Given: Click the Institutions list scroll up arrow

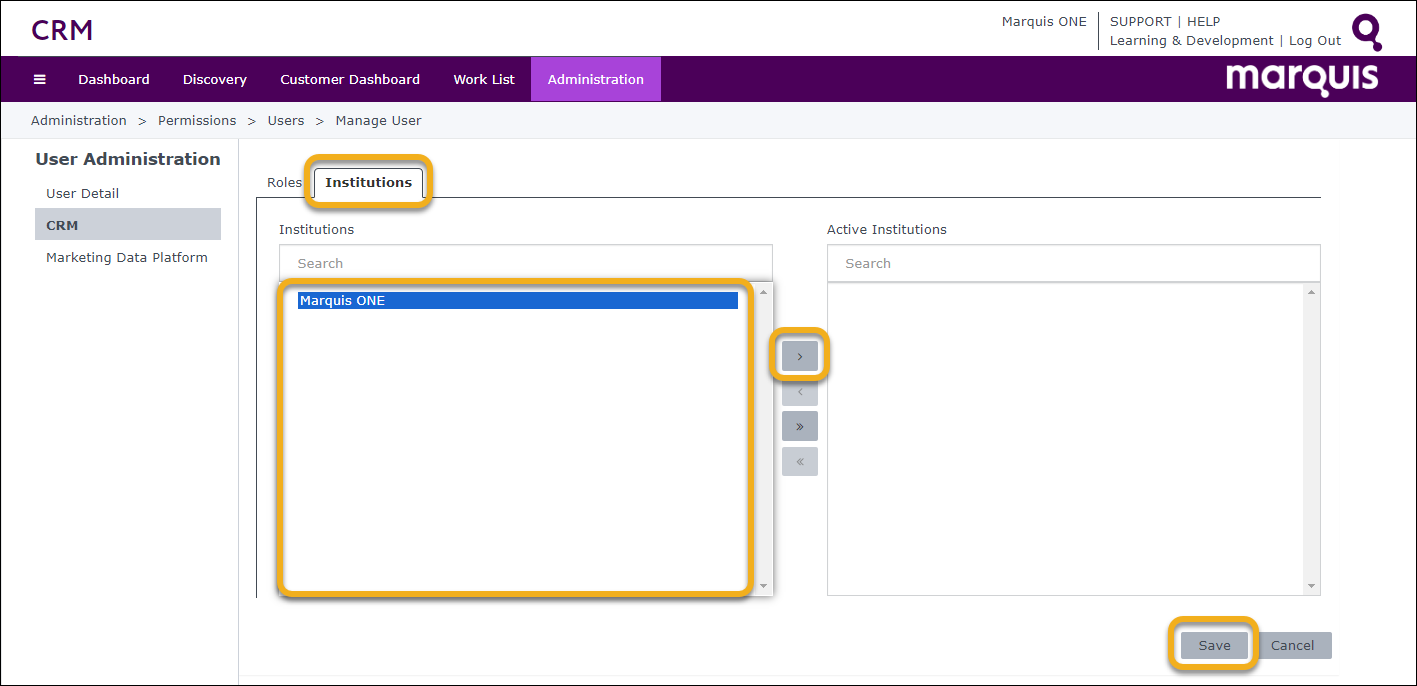Looking at the screenshot, I should tap(764, 292).
